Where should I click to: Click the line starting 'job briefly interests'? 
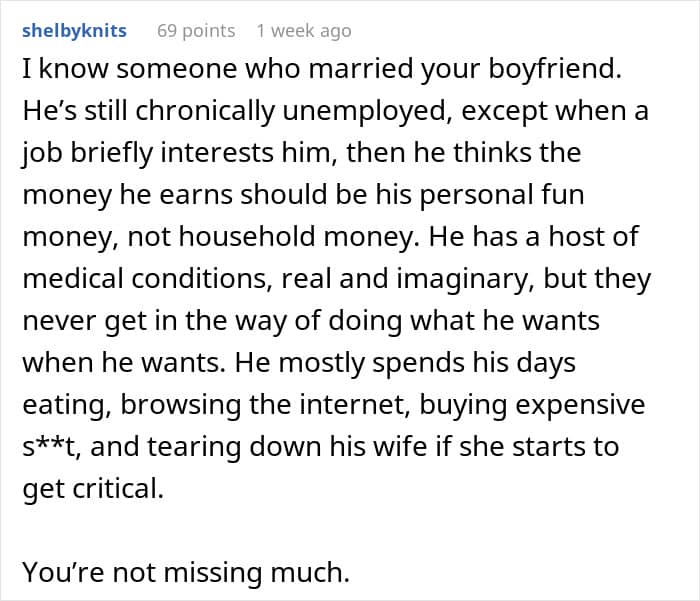click(302, 153)
